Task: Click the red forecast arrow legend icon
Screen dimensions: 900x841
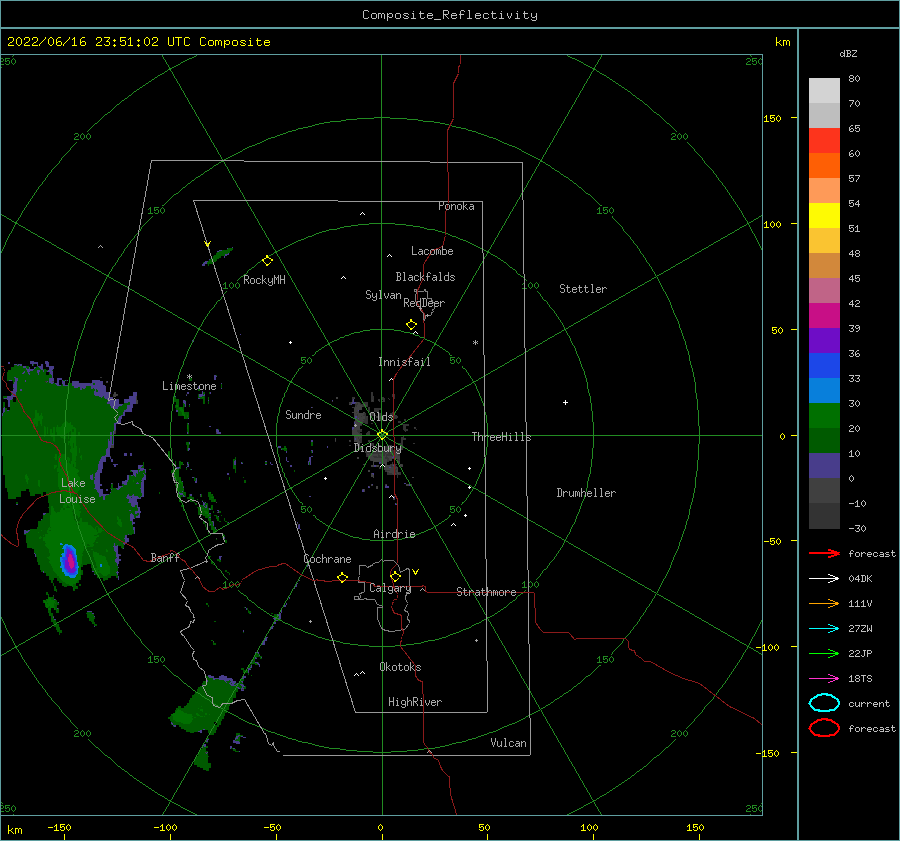Action: pos(824,553)
